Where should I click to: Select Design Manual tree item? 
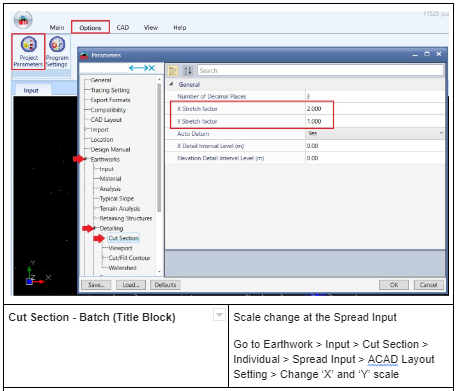pos(110,149)
